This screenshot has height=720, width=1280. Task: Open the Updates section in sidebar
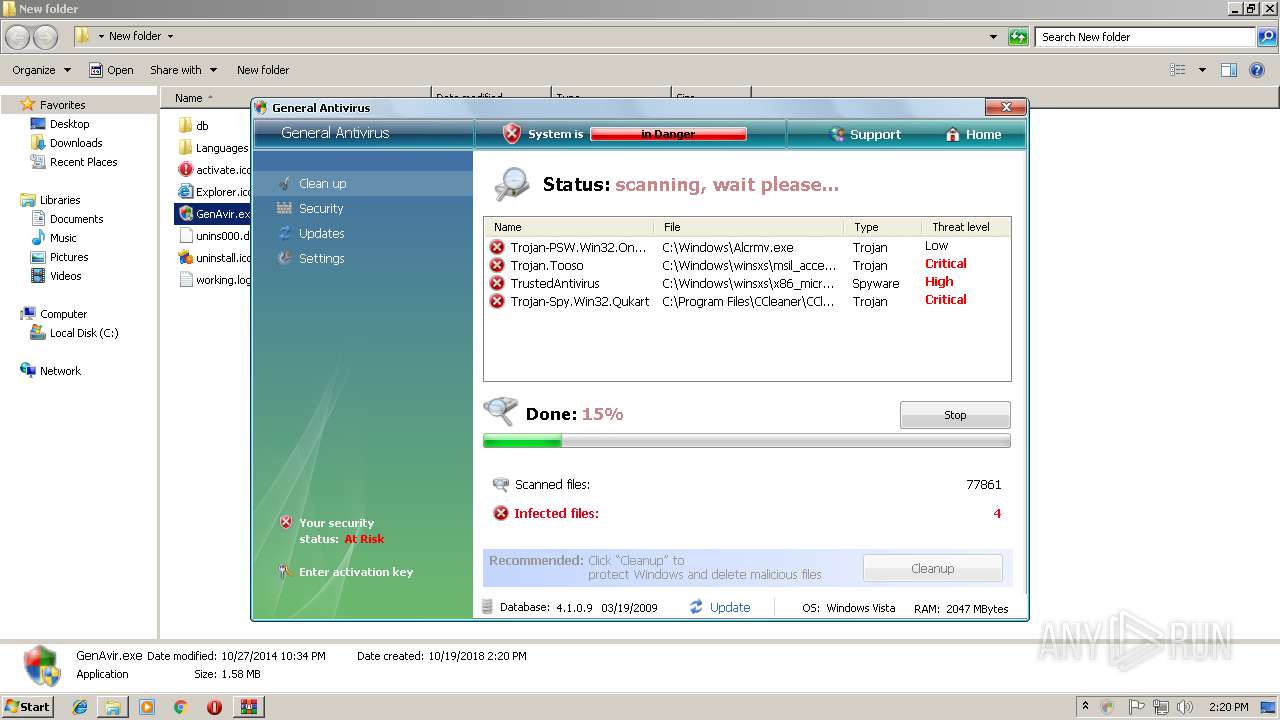pyautogui.click(x=321, y=234)
